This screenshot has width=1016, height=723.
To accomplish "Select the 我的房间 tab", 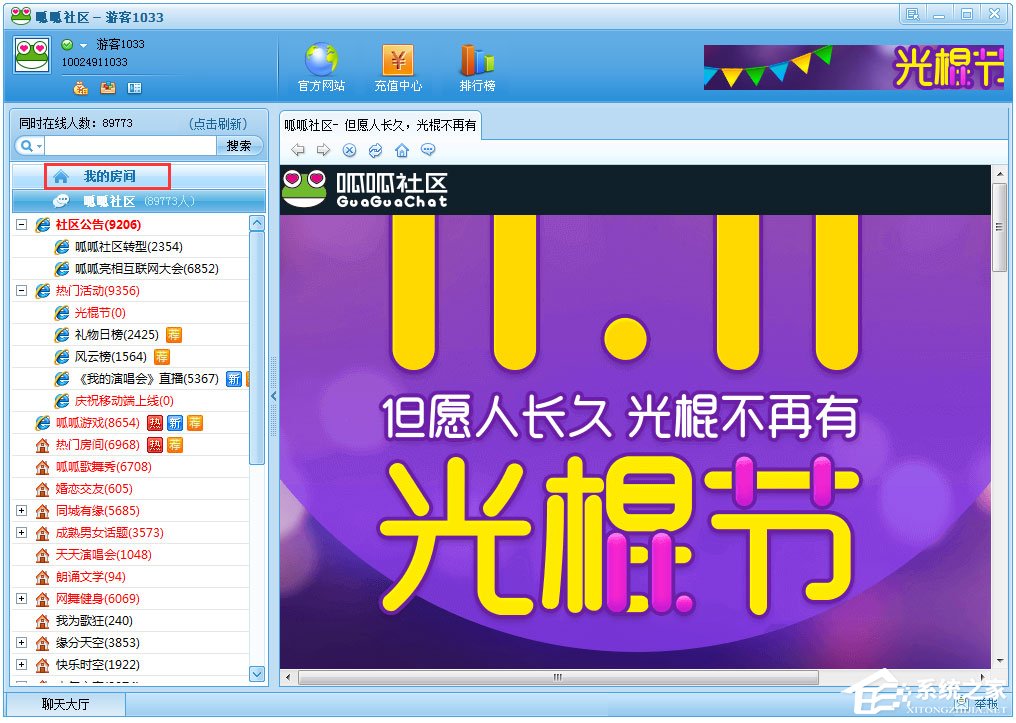I will coord(108,176).
